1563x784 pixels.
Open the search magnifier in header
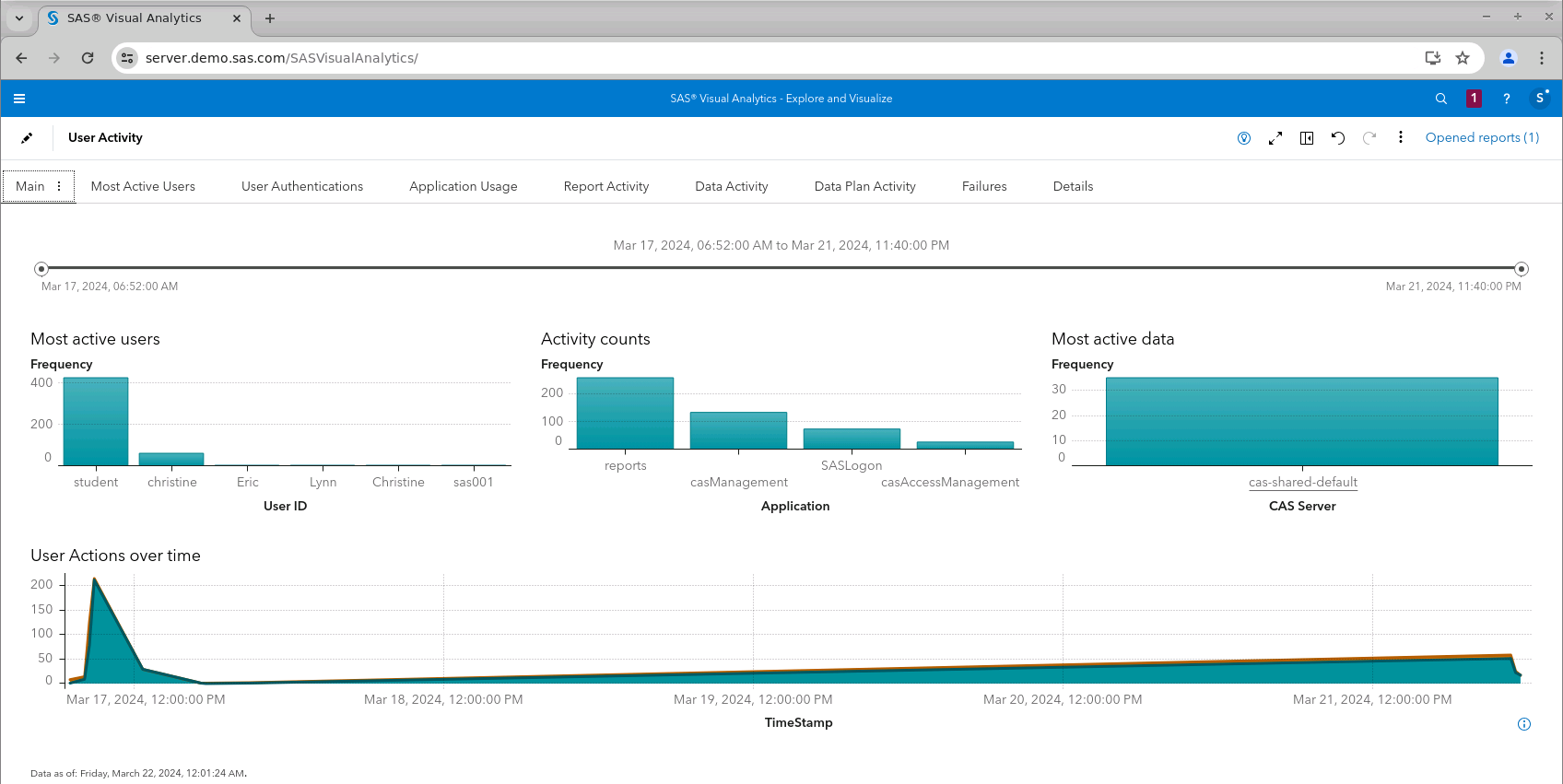click(1441, 99)
